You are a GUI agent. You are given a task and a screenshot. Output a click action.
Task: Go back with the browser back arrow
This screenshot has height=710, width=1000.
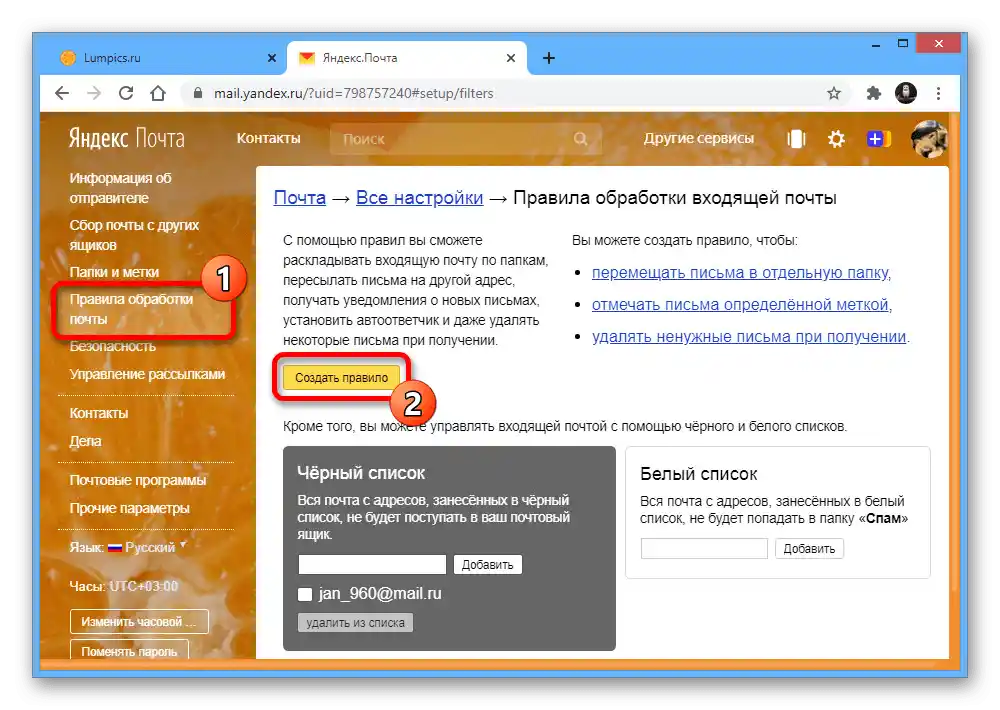[62, 93]
